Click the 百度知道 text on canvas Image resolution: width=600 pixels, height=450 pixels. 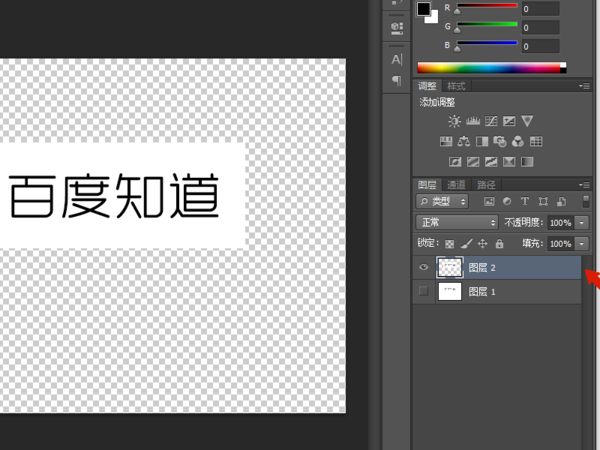click(x=114, y=196)
